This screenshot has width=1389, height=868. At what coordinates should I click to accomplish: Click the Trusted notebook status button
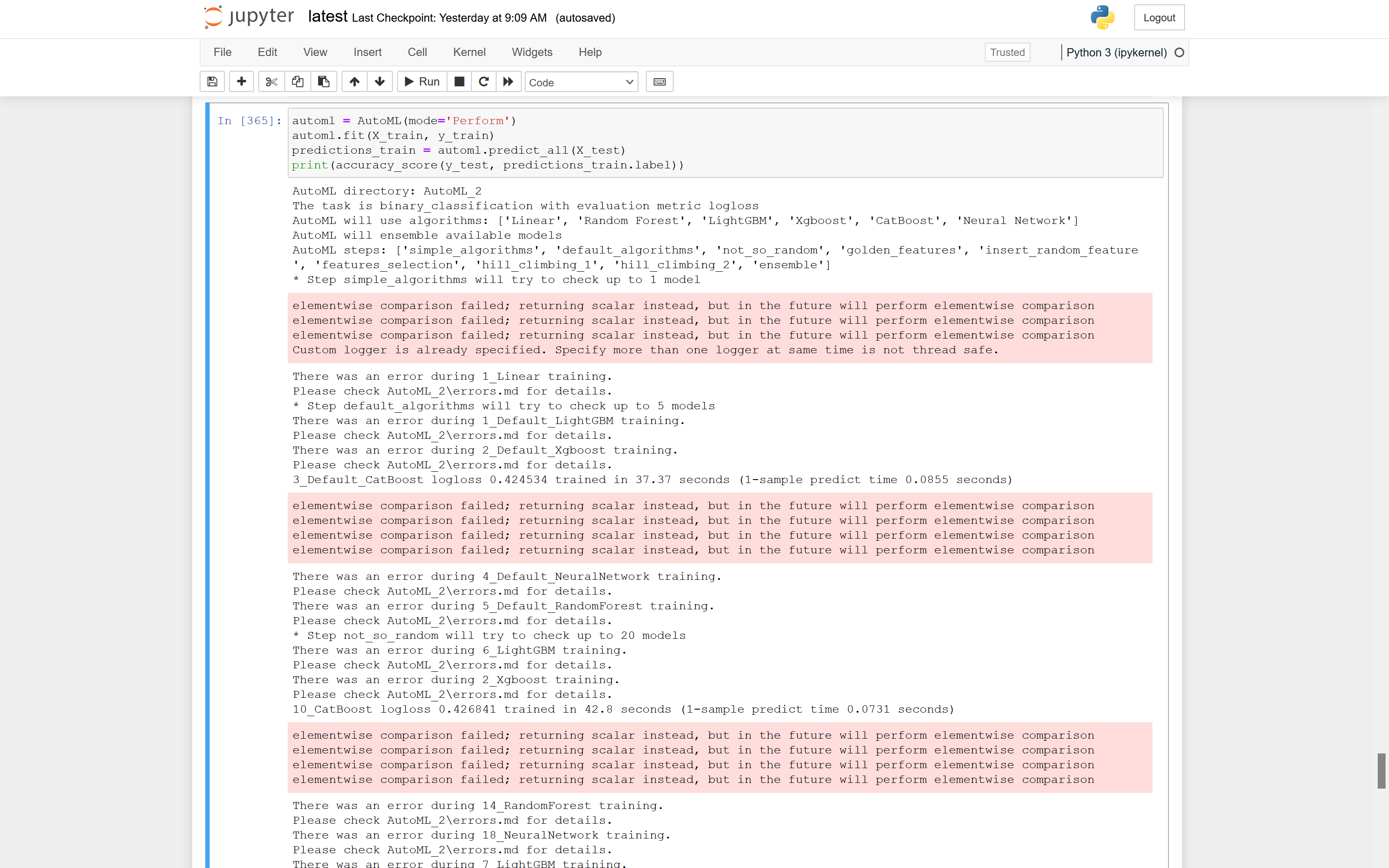(1007, 52)
